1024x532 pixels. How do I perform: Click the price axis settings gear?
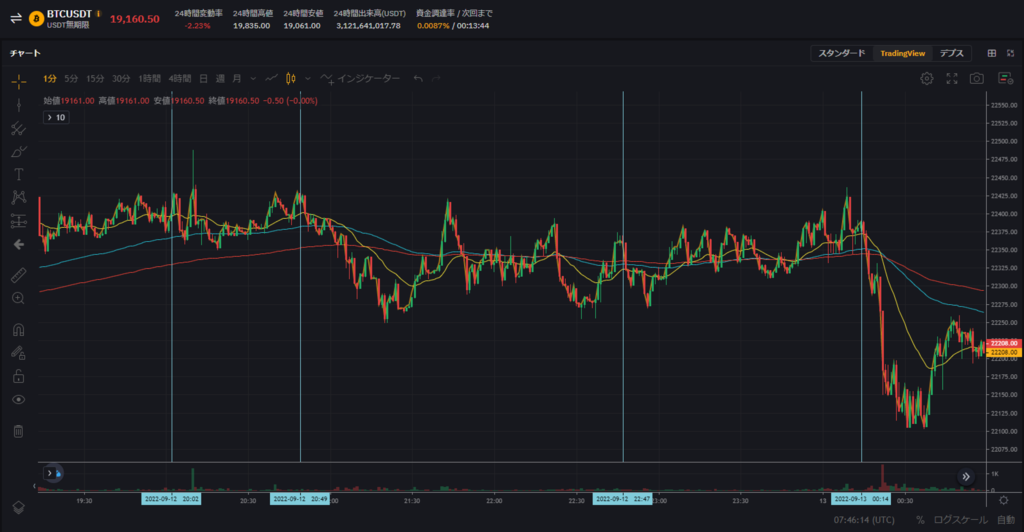[x=1004, y=500]
